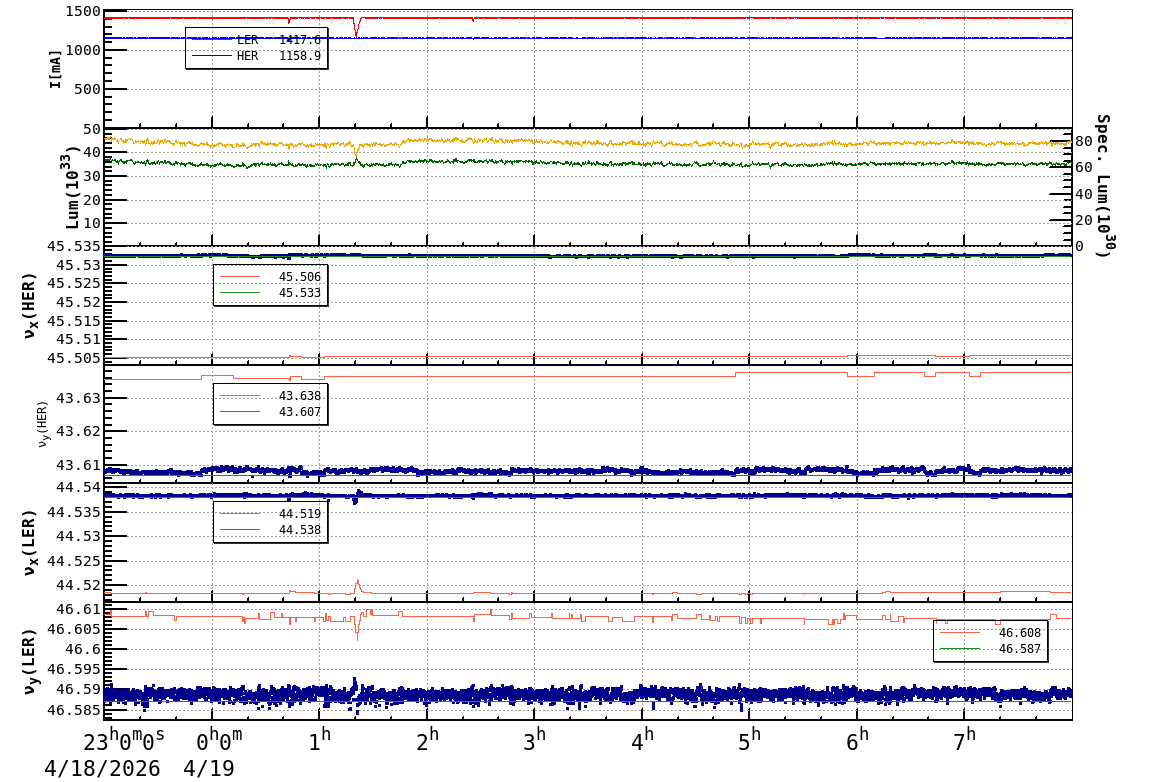Screen dimensions: 1154x782
Task: Click the HER 1158.9 legend entry
Action: pyautogui.click(x=257, y=56)
